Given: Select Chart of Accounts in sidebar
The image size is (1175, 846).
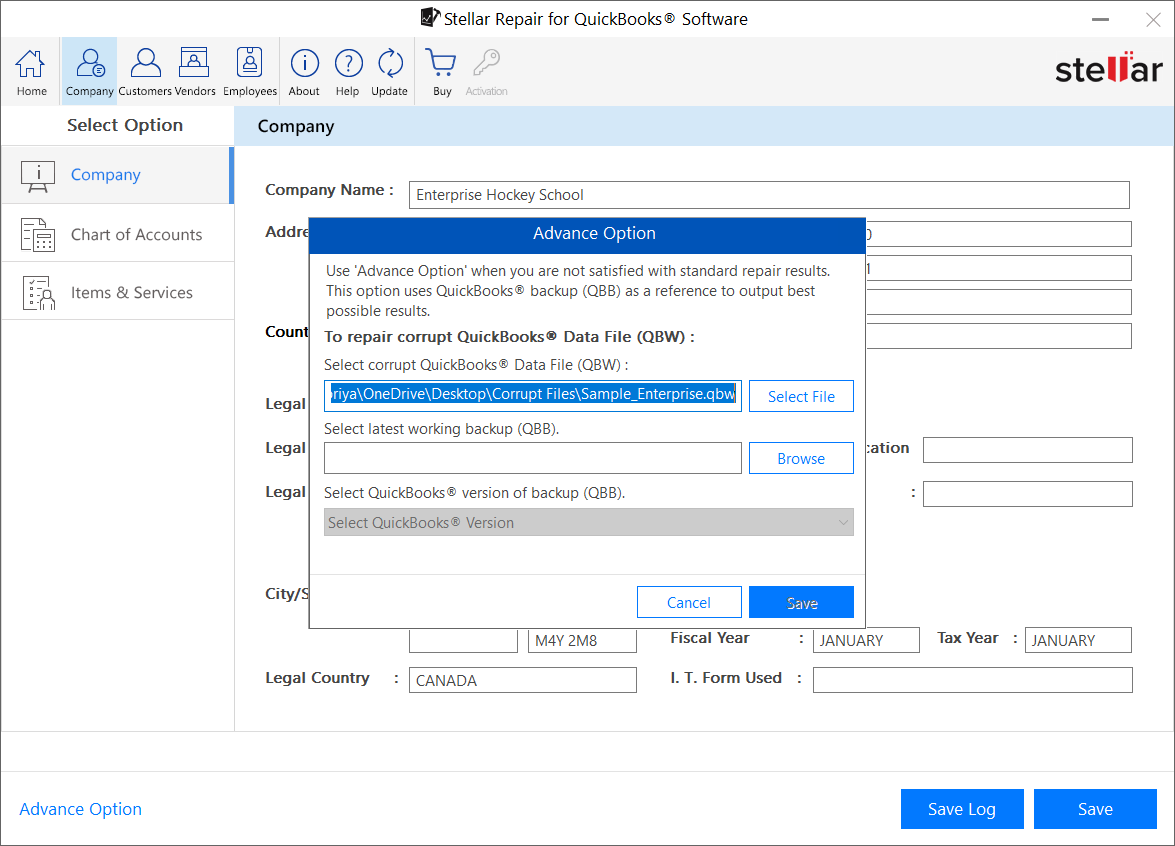Looking at the screenshot, I should (118, 234).
